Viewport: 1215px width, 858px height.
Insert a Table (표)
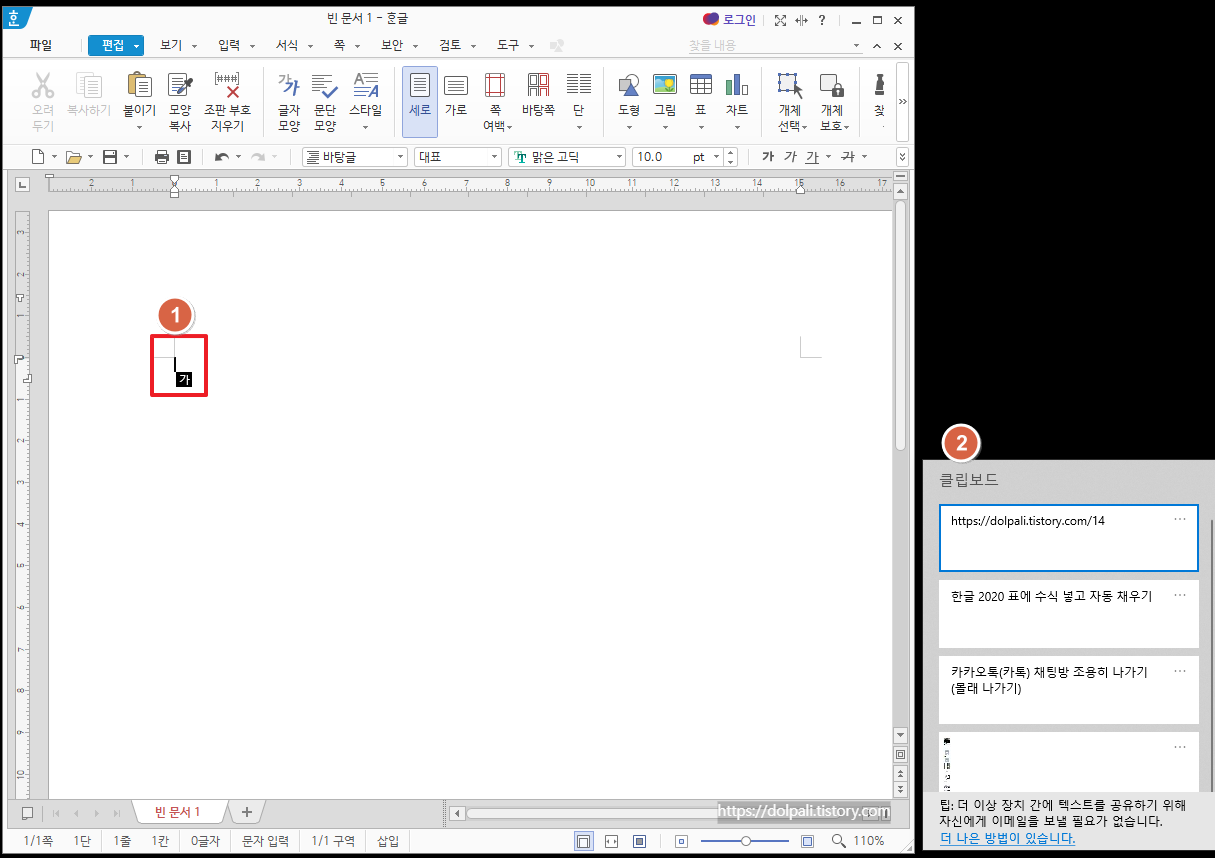click(701, 86)
